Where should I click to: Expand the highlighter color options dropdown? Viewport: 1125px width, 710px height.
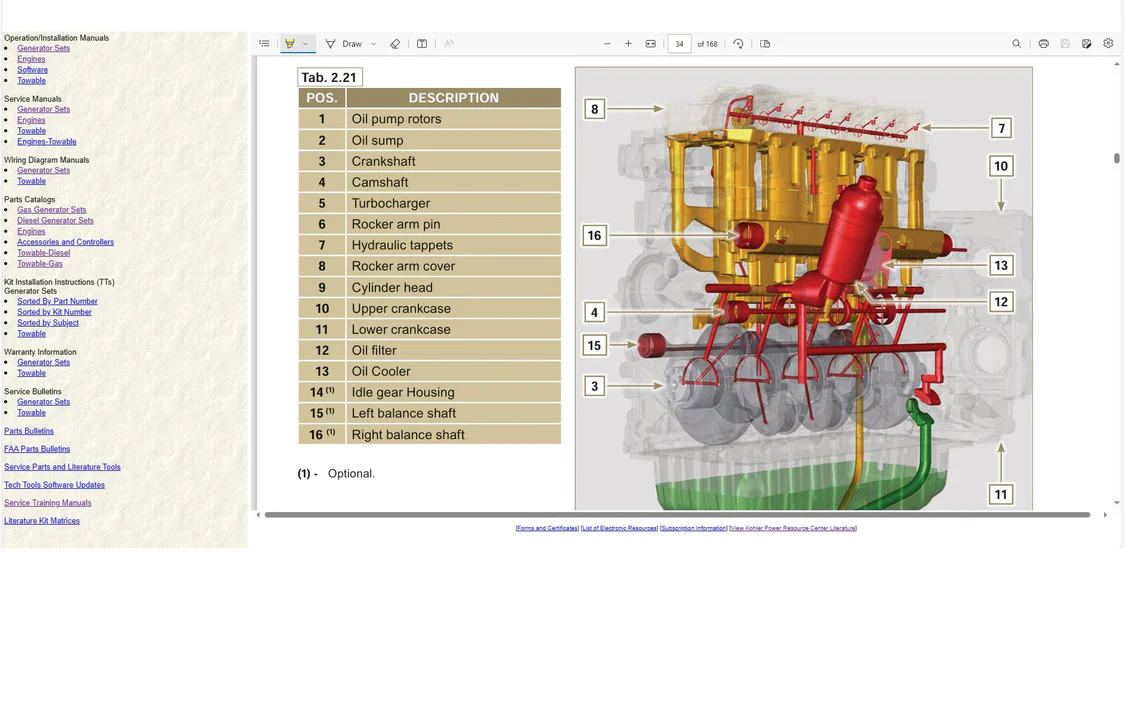coord(305,44)
